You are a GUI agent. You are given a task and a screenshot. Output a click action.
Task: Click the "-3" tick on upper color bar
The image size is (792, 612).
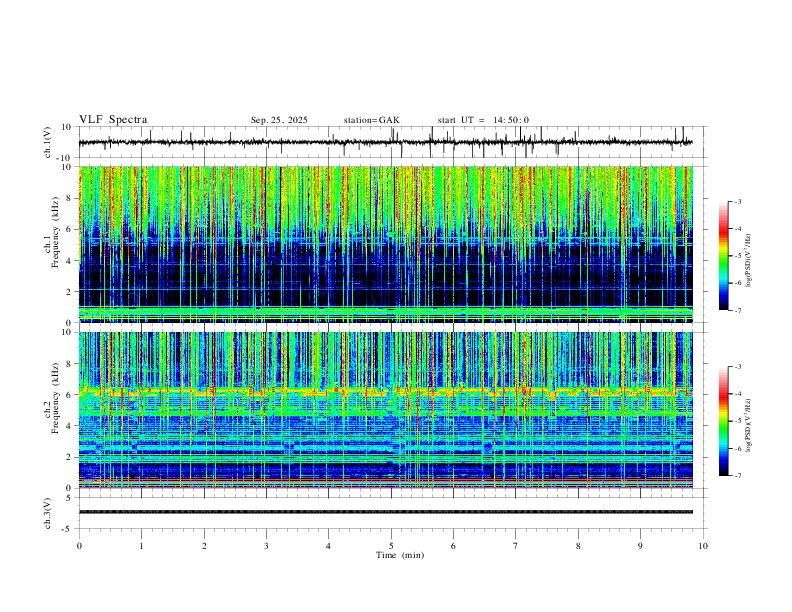coord(738,201)
